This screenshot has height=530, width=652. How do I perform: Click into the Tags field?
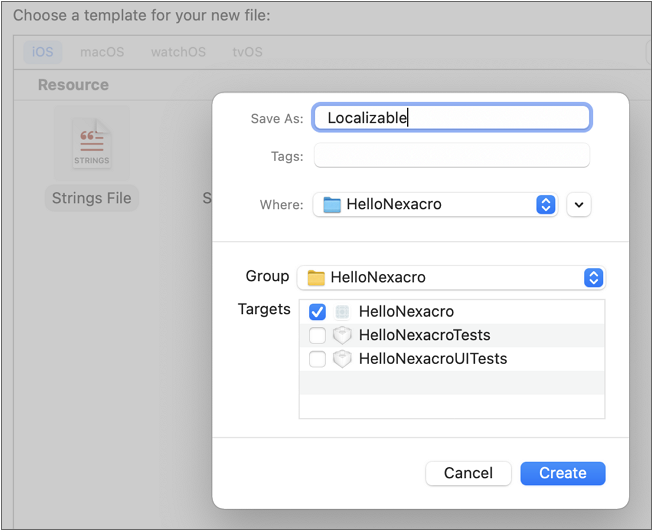point(451,156)
